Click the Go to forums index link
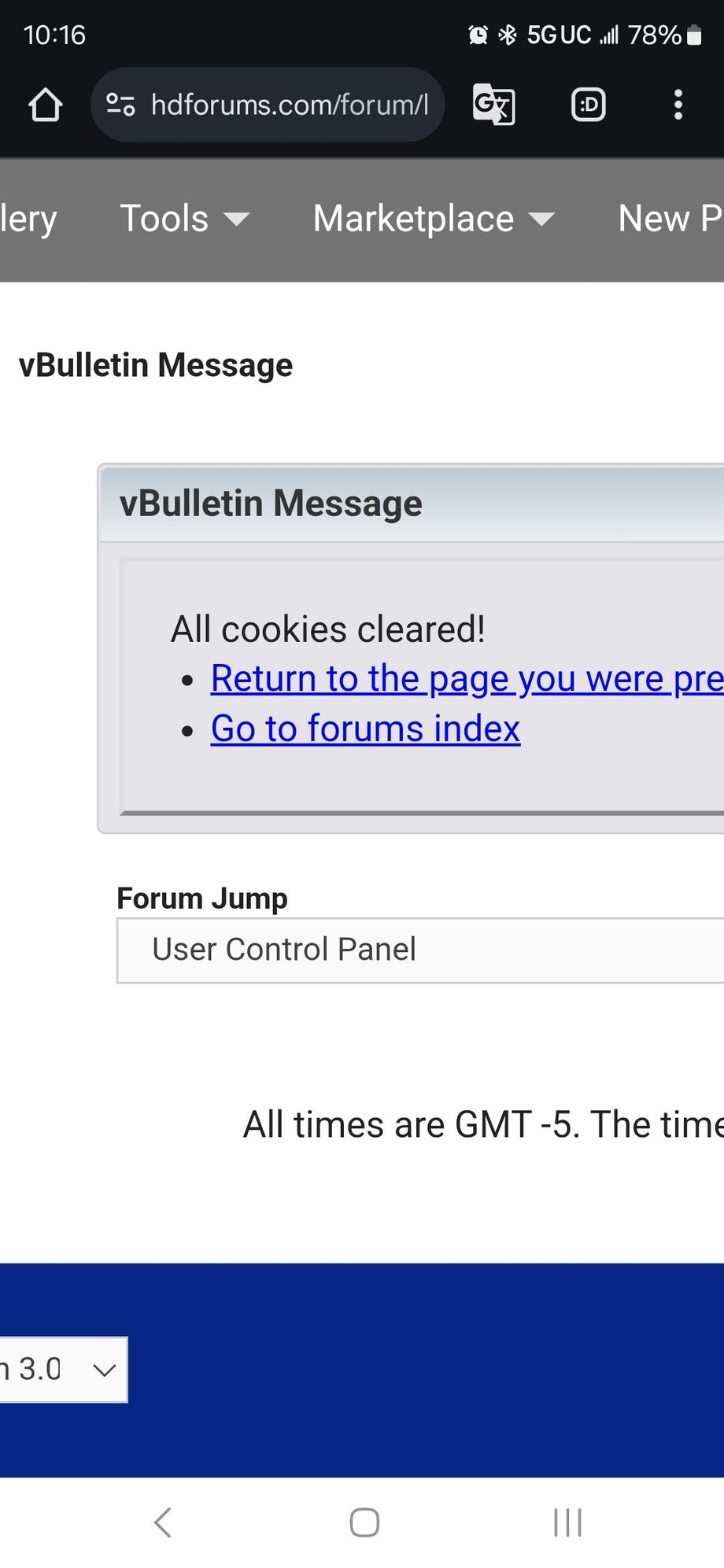This screenshot has width=724, height=1568. (365, 729)
